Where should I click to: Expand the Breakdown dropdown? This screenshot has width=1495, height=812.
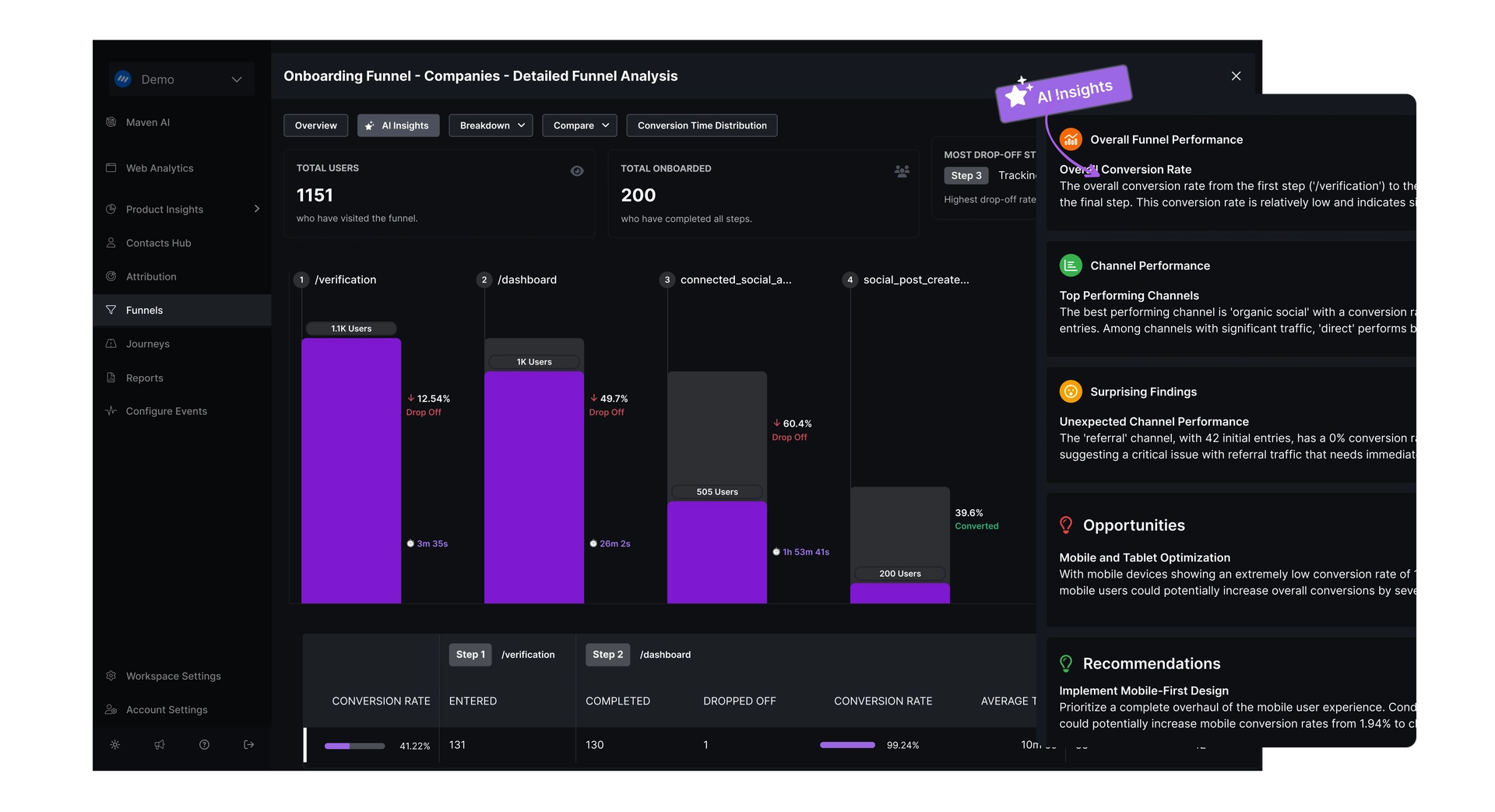click(x=491, y=125)
